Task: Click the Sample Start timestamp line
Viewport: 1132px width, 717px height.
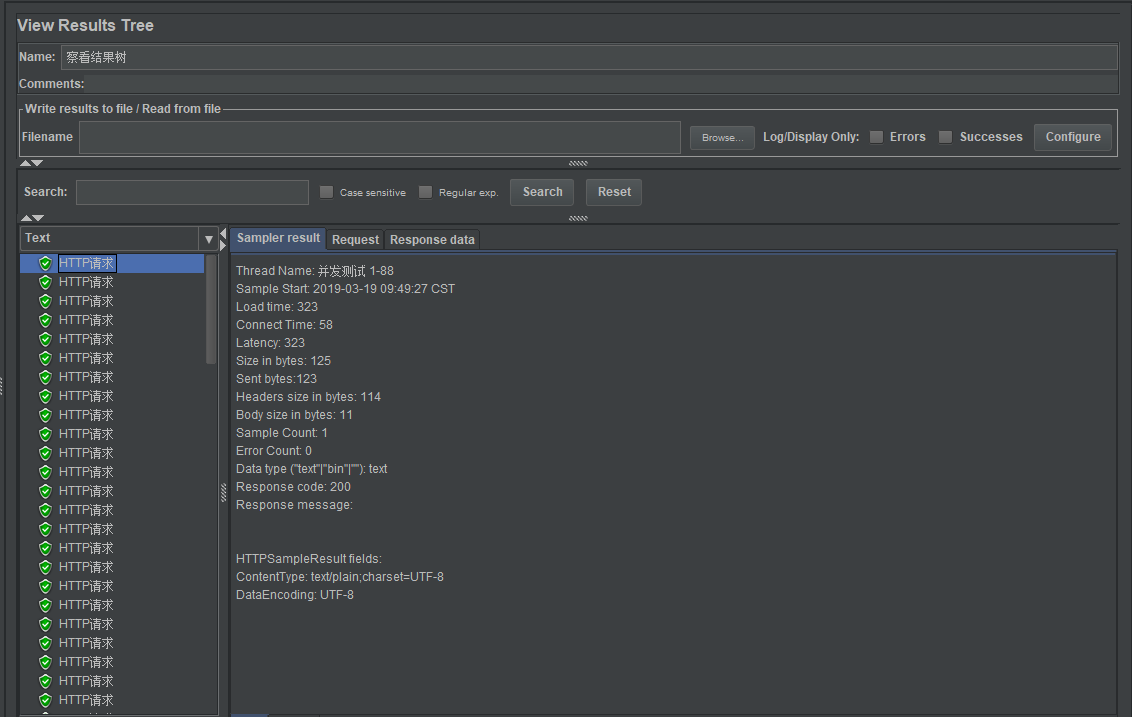Action: (345, 289)
